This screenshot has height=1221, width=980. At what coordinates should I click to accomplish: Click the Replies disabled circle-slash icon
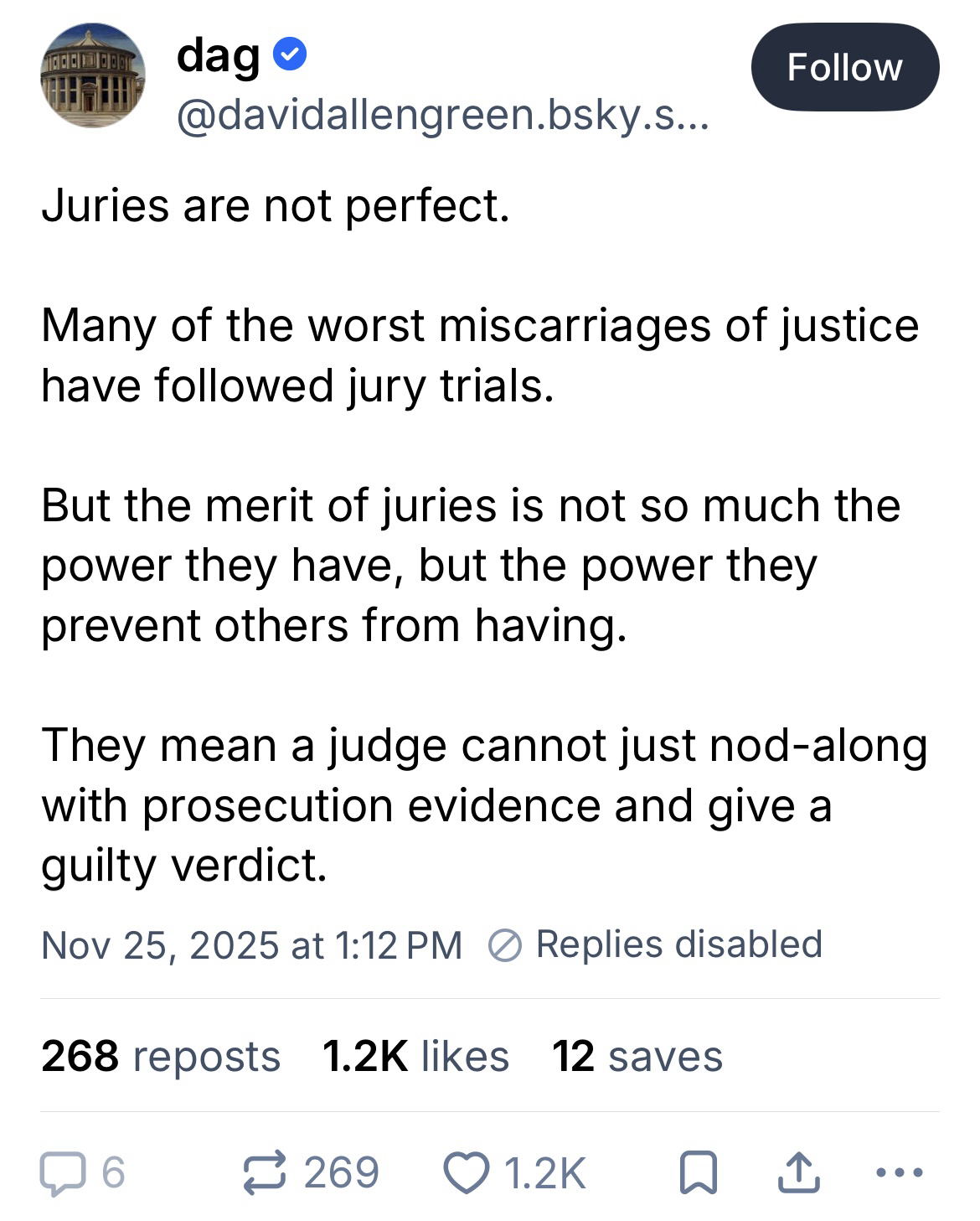click(505, 946)
